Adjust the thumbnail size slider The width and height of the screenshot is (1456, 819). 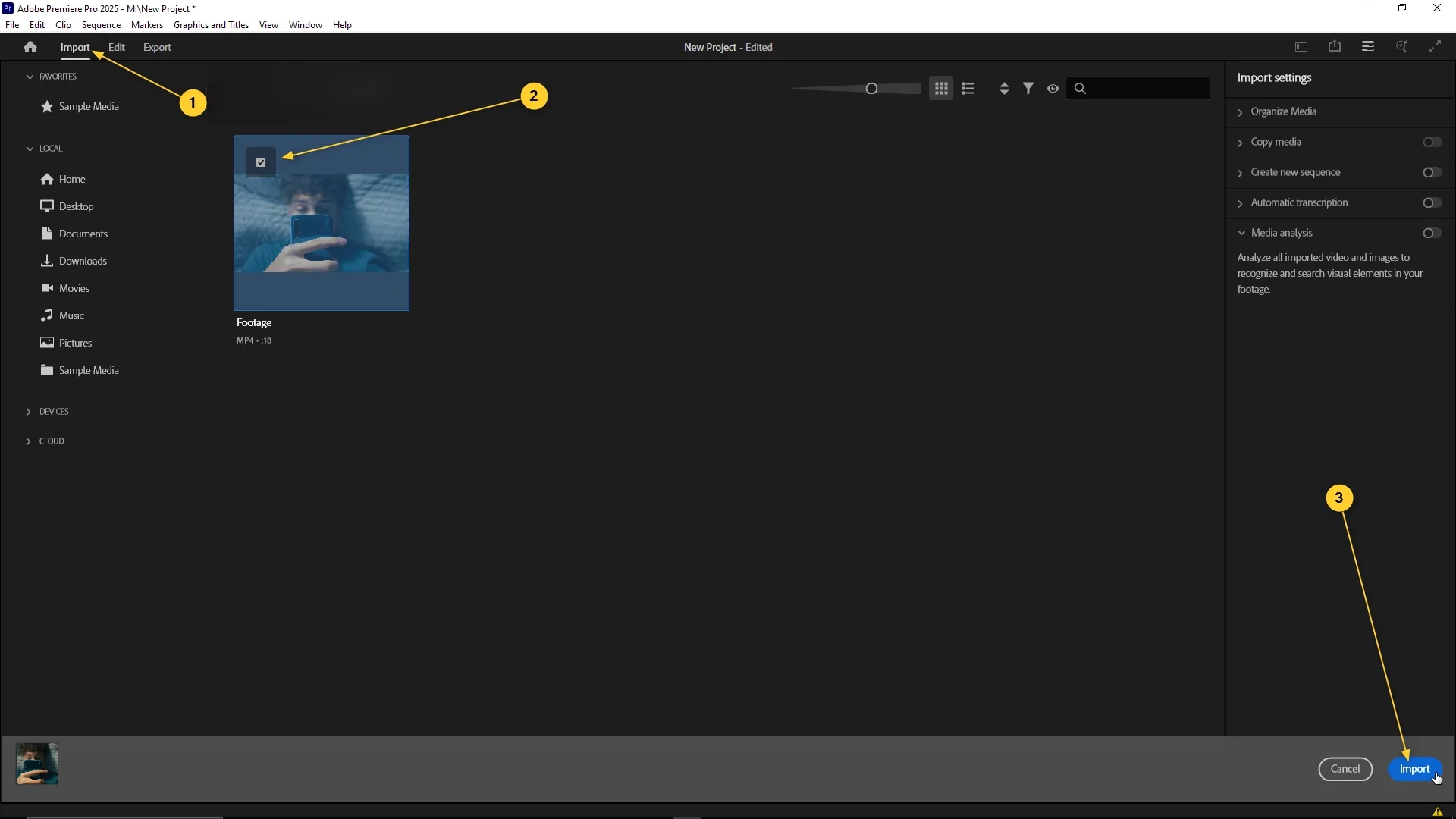[x=871, y=89]
